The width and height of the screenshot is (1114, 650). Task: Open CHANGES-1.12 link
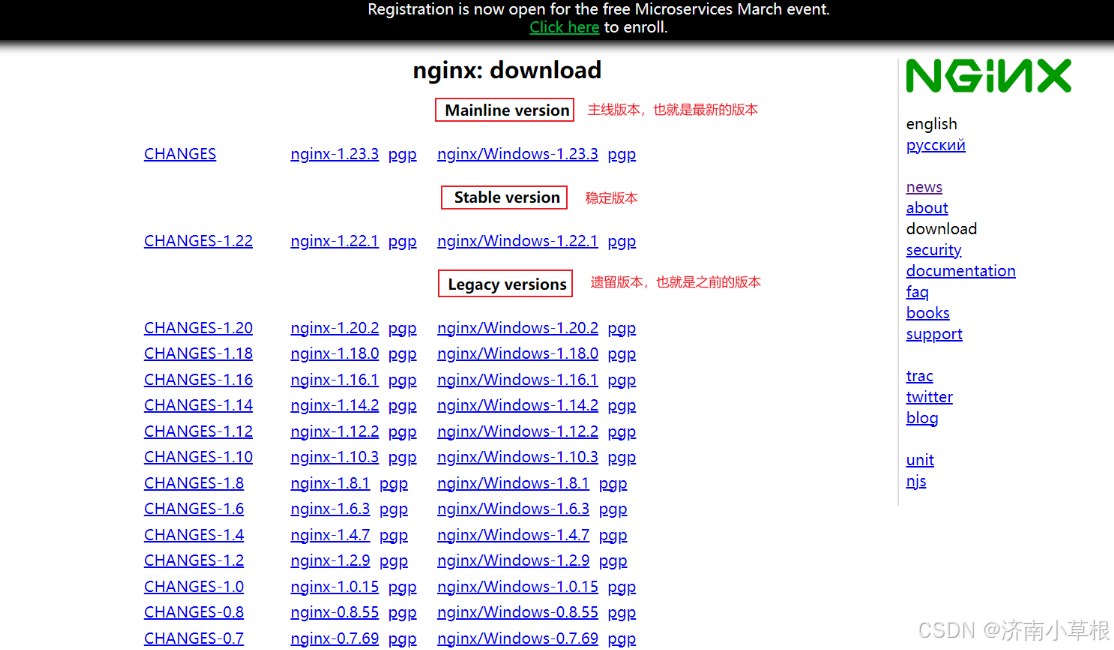click(198, 432)
